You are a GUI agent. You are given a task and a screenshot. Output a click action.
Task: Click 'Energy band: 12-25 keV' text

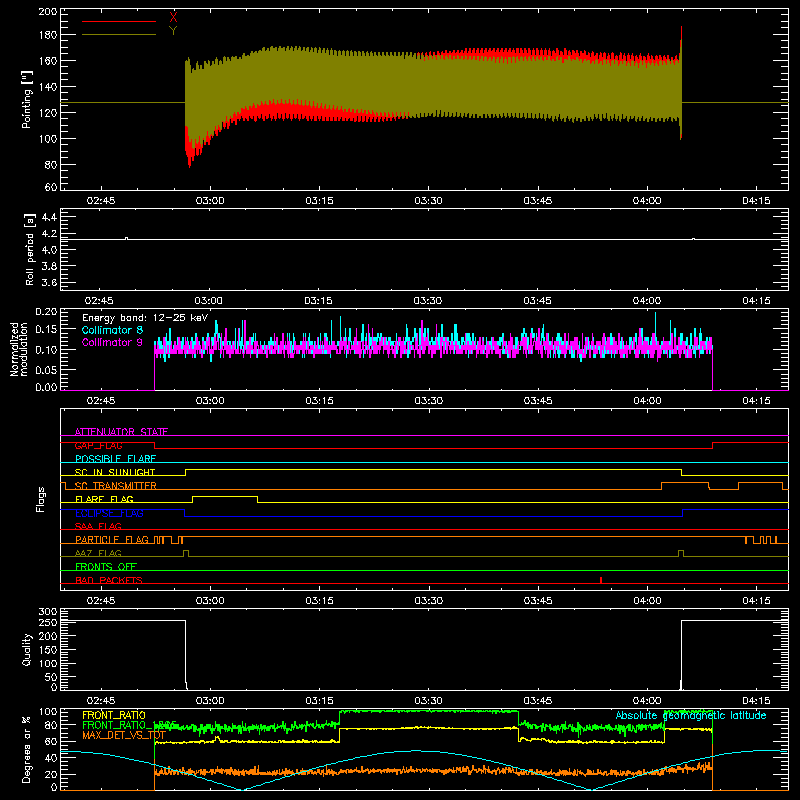click(145, 318)
